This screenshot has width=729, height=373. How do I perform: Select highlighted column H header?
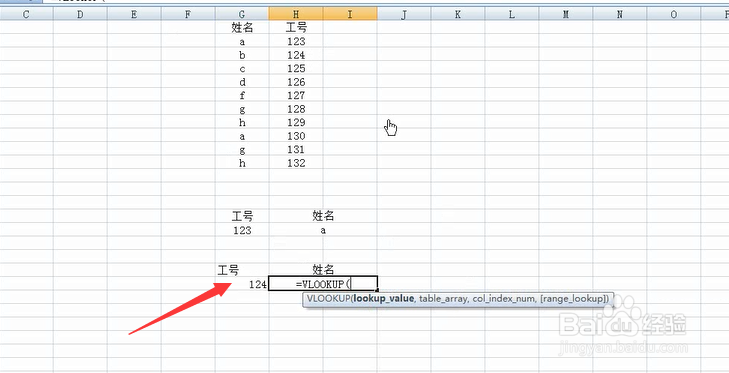click(x=296, y=14)
